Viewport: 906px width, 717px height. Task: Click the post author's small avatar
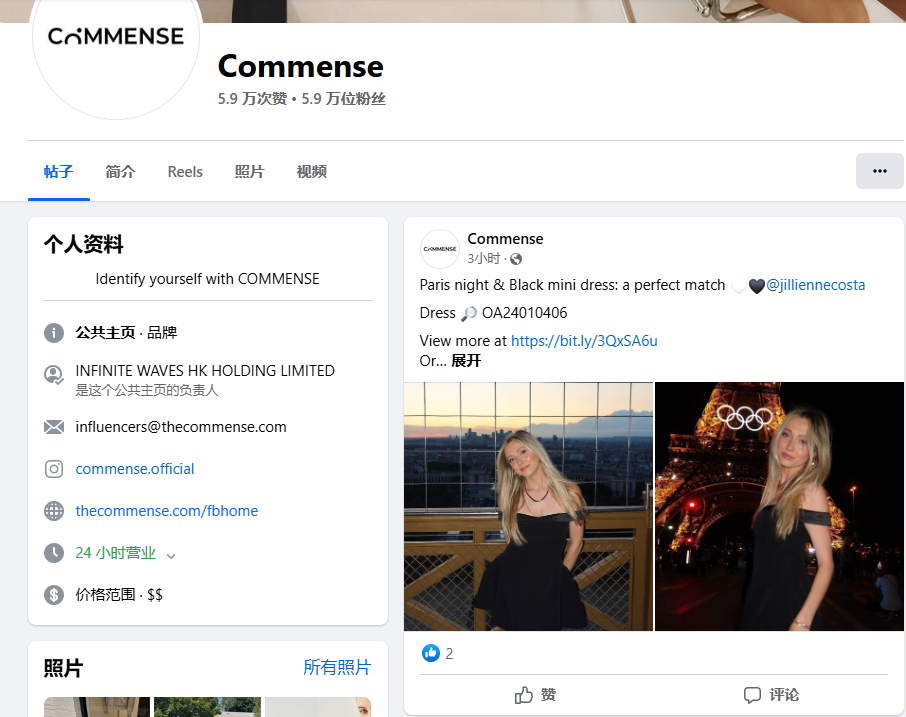point(439,248)
